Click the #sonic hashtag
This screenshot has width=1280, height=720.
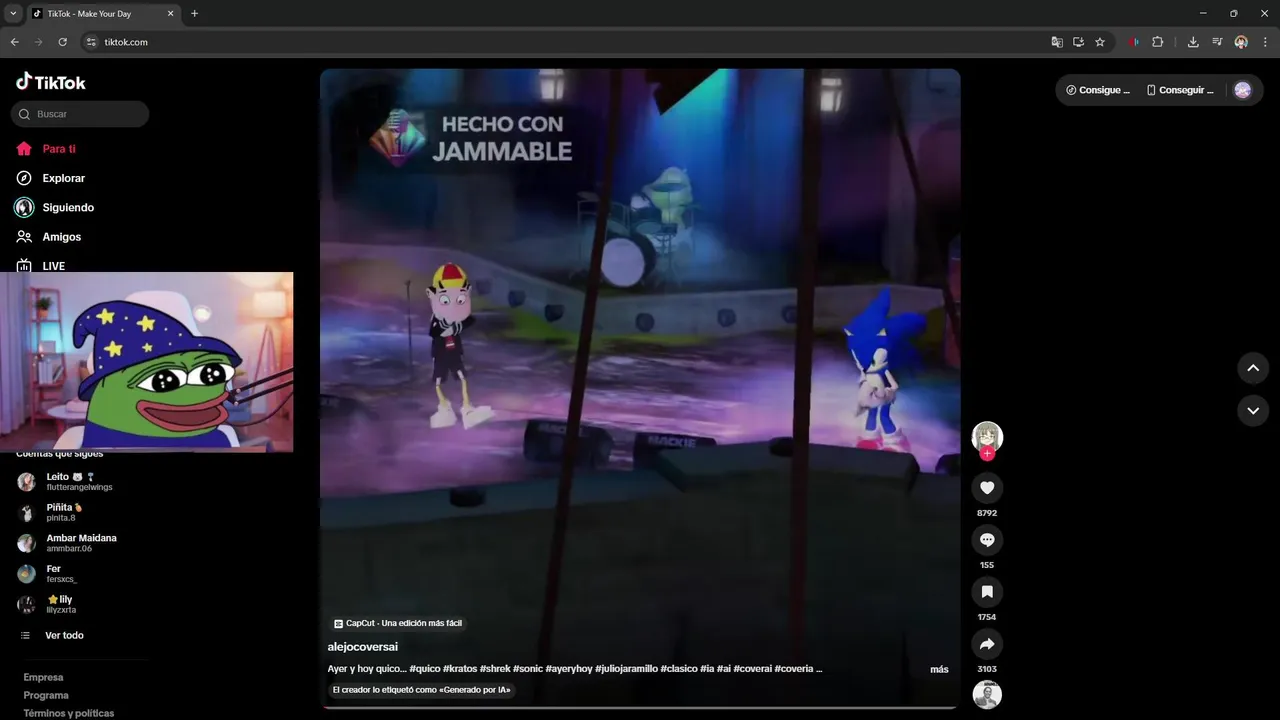point(527,669)
